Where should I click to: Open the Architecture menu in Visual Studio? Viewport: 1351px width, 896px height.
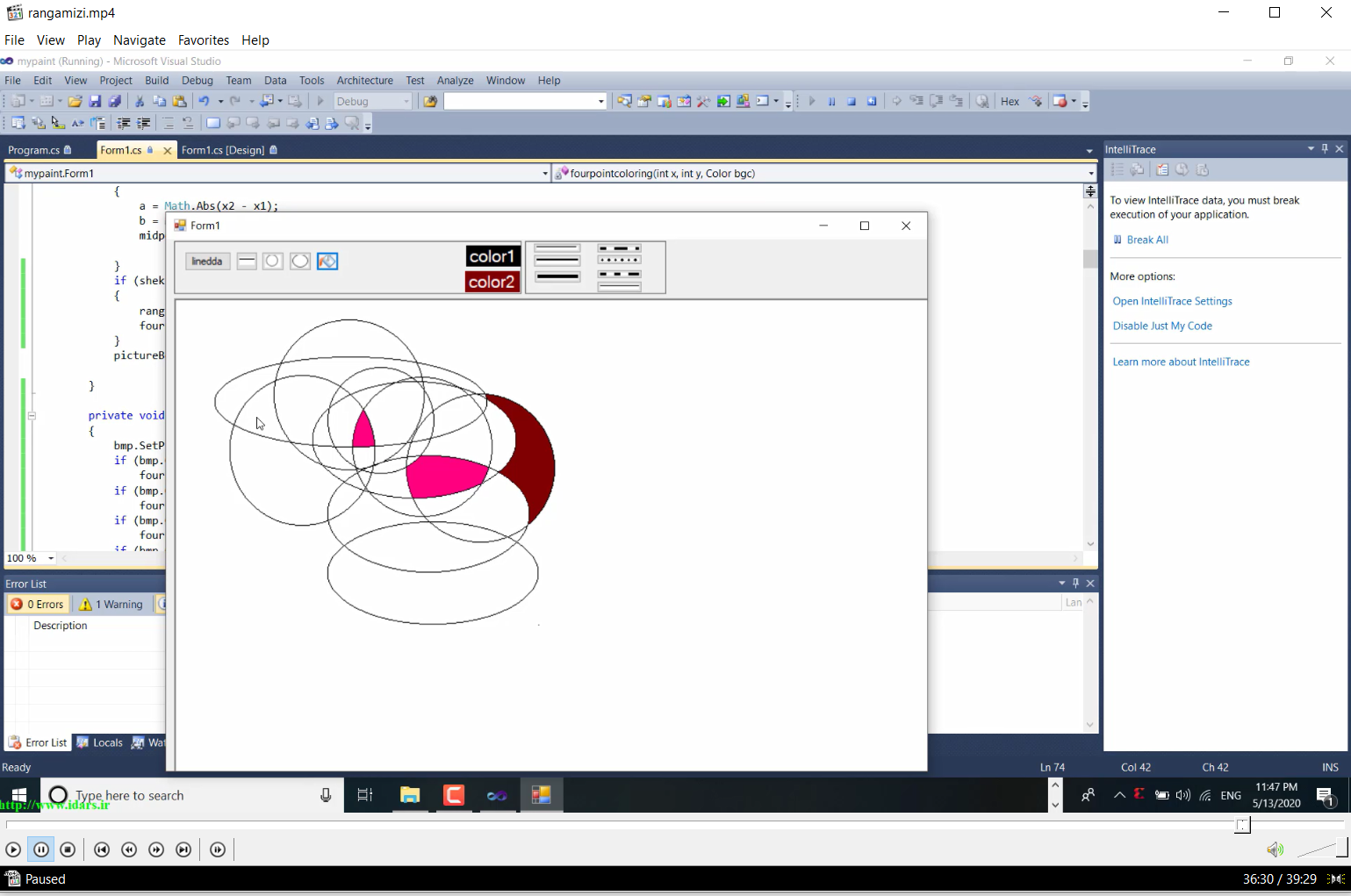[x=365, y=81]
